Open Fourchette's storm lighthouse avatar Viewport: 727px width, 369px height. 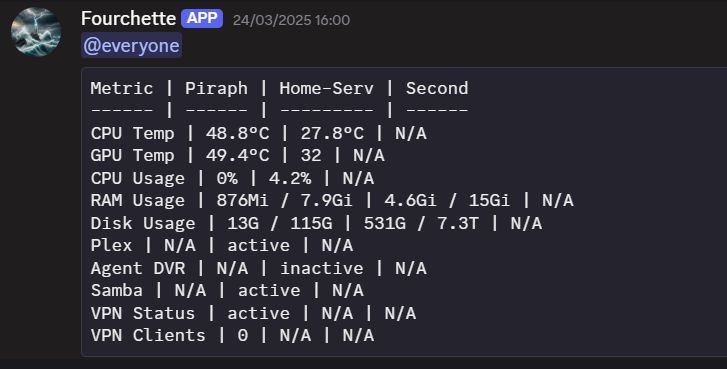coord(36,32)
